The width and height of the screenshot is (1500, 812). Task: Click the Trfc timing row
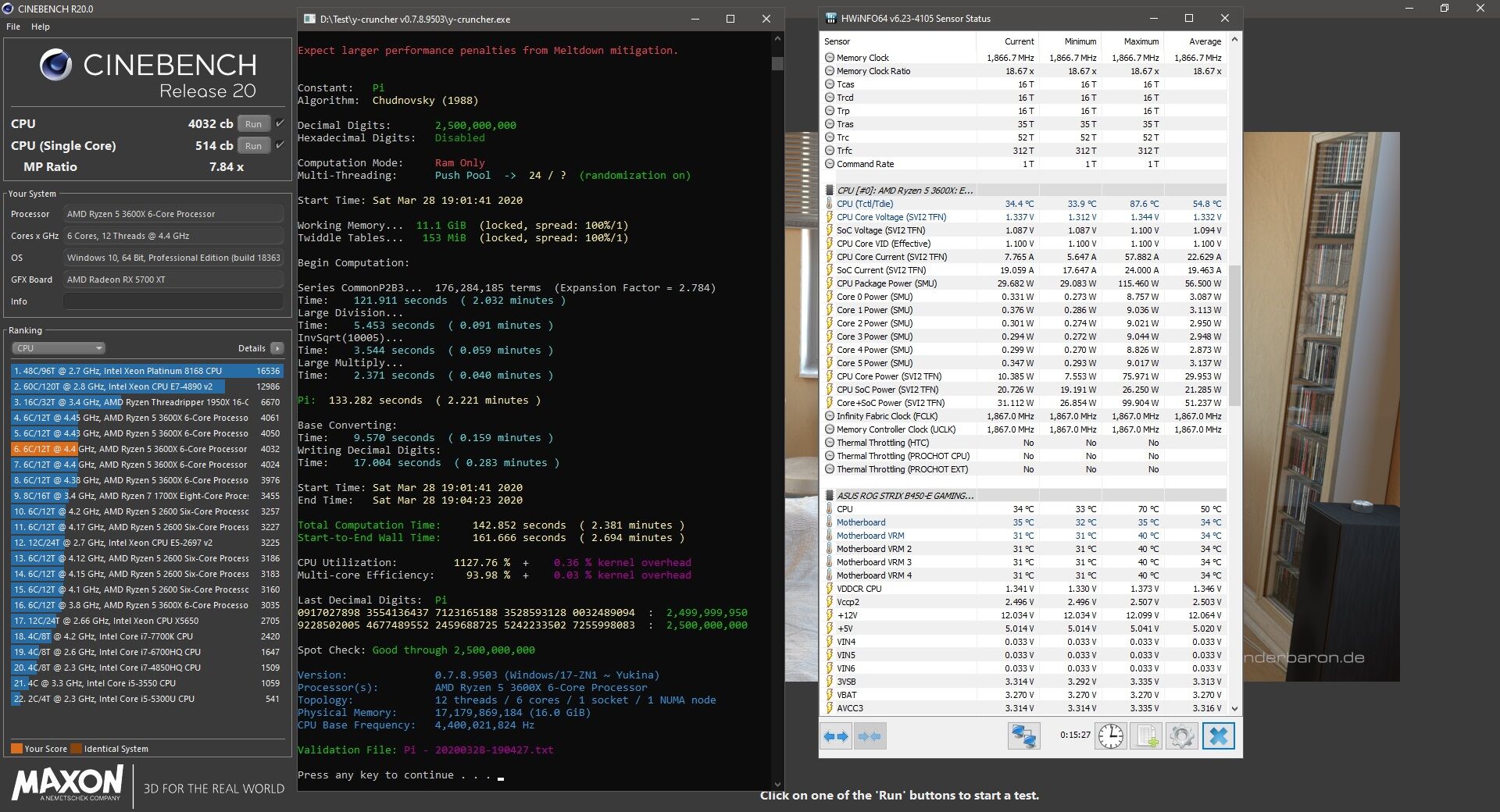pyautogui.click(x=1024, y=151)
